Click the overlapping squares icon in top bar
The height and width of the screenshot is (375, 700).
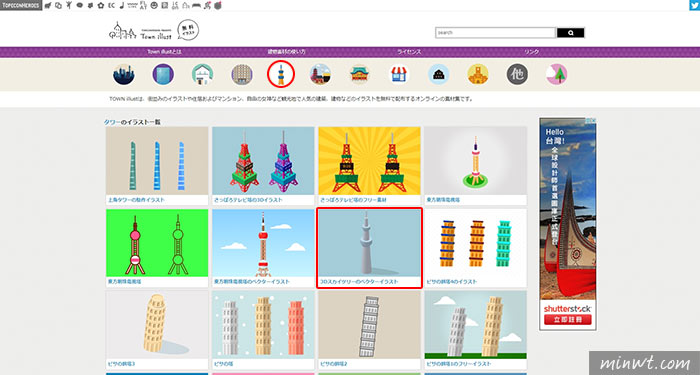58,5
